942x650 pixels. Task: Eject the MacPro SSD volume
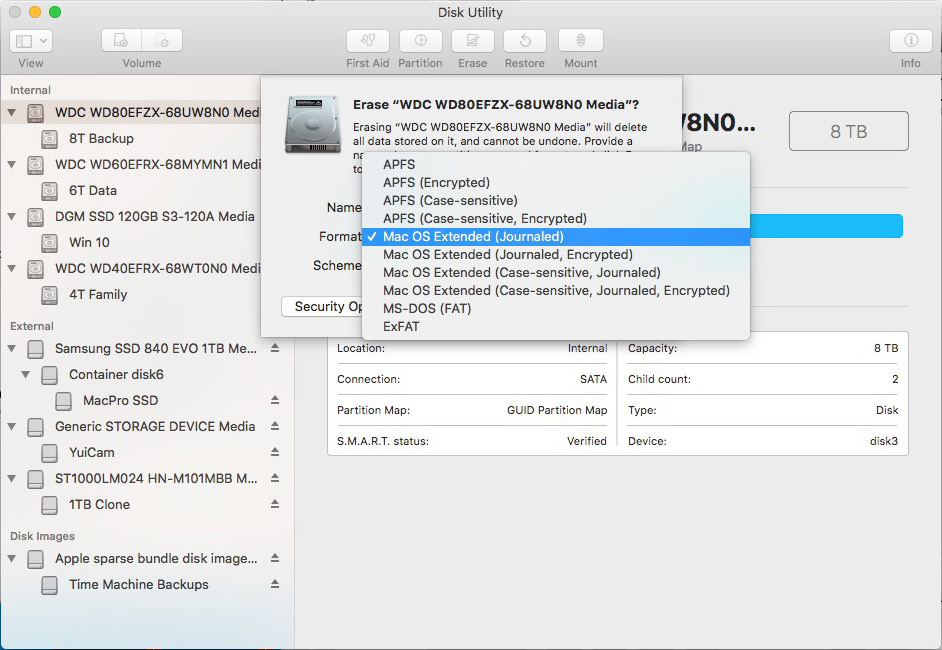click(275, 399)
